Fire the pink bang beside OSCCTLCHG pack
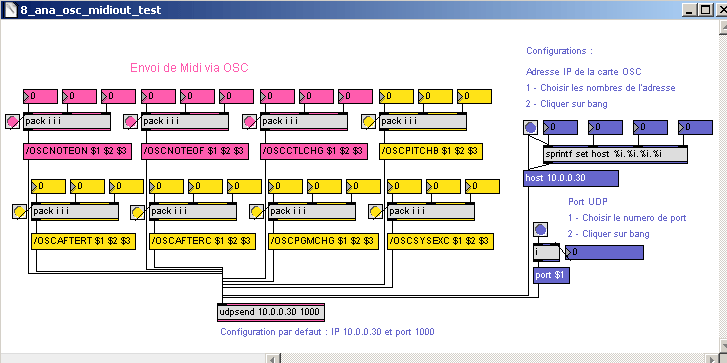 (x=250, y=121)
